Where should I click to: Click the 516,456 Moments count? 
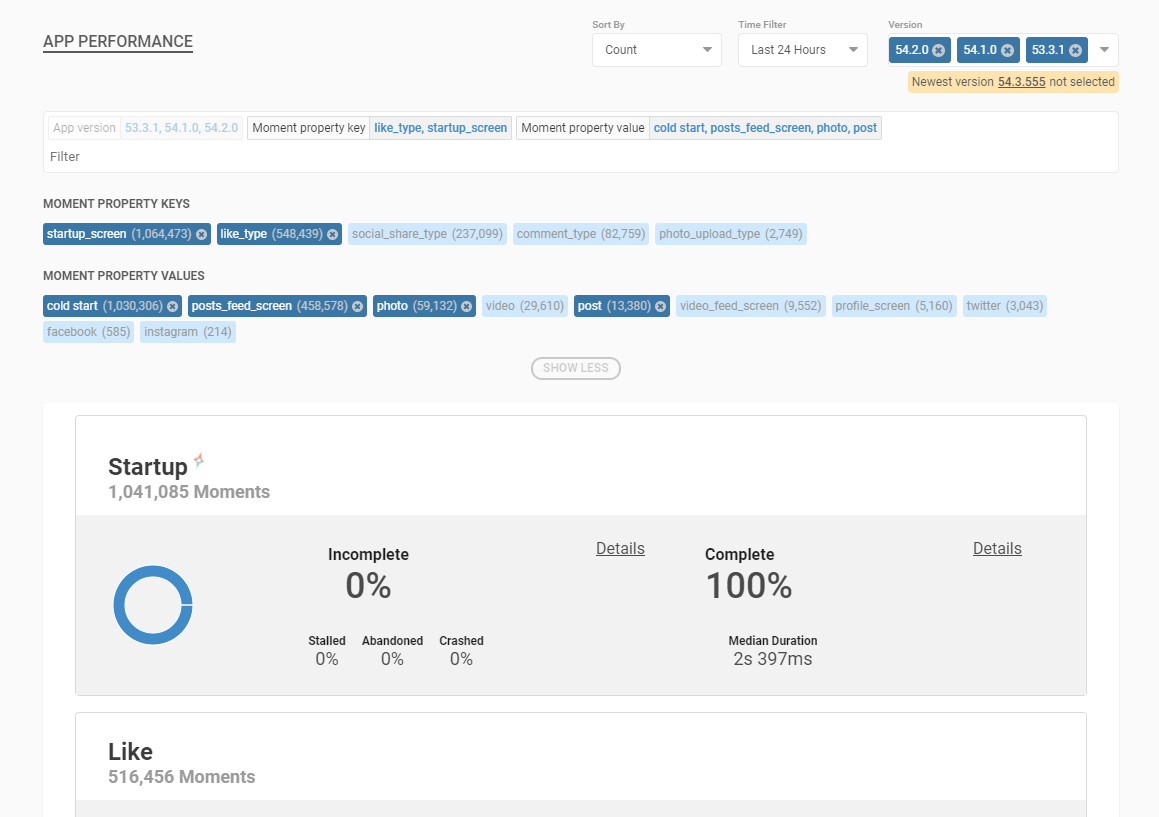click(181, 777)
